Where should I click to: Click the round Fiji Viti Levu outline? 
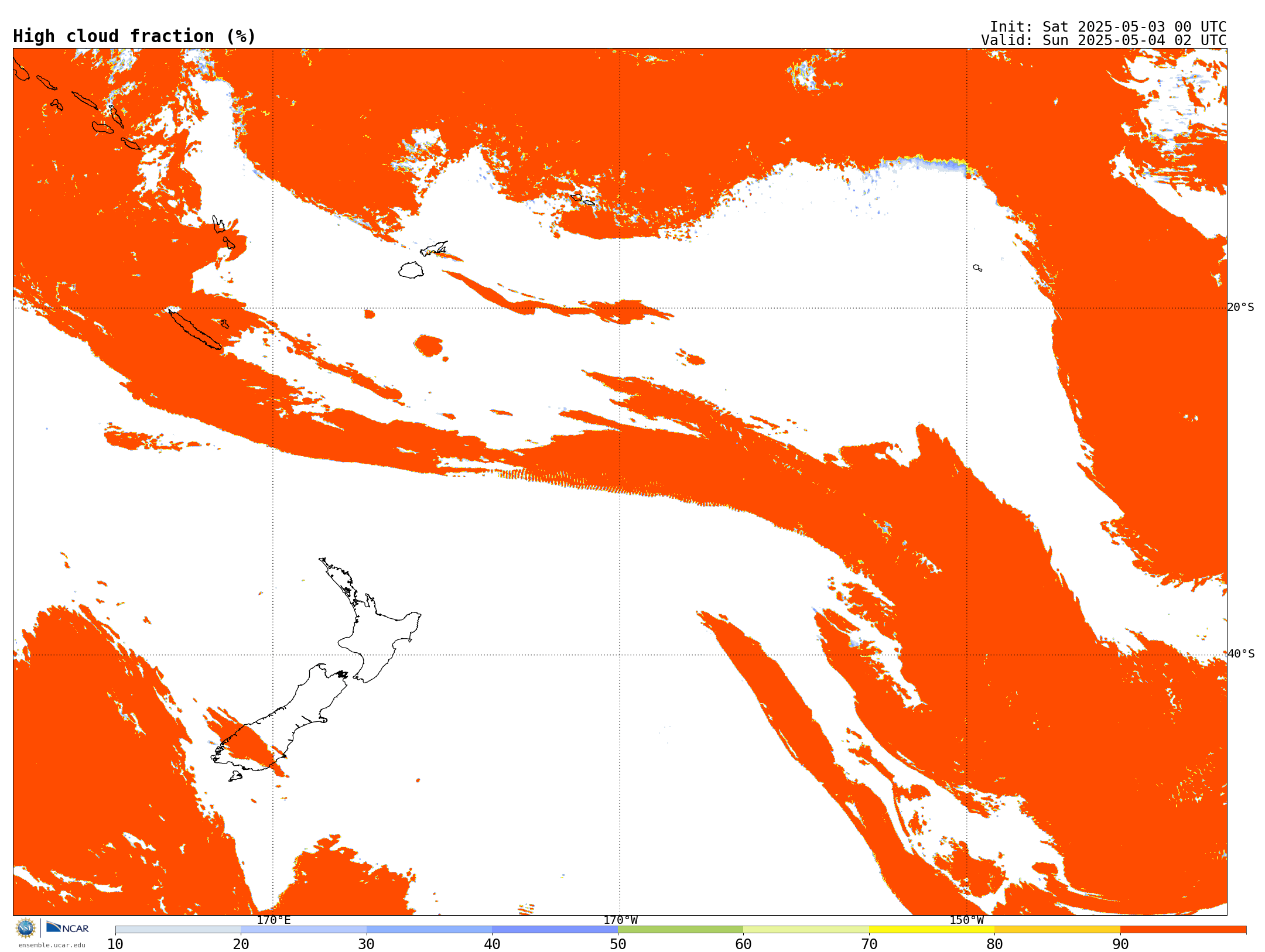click(x=411, y=270)
